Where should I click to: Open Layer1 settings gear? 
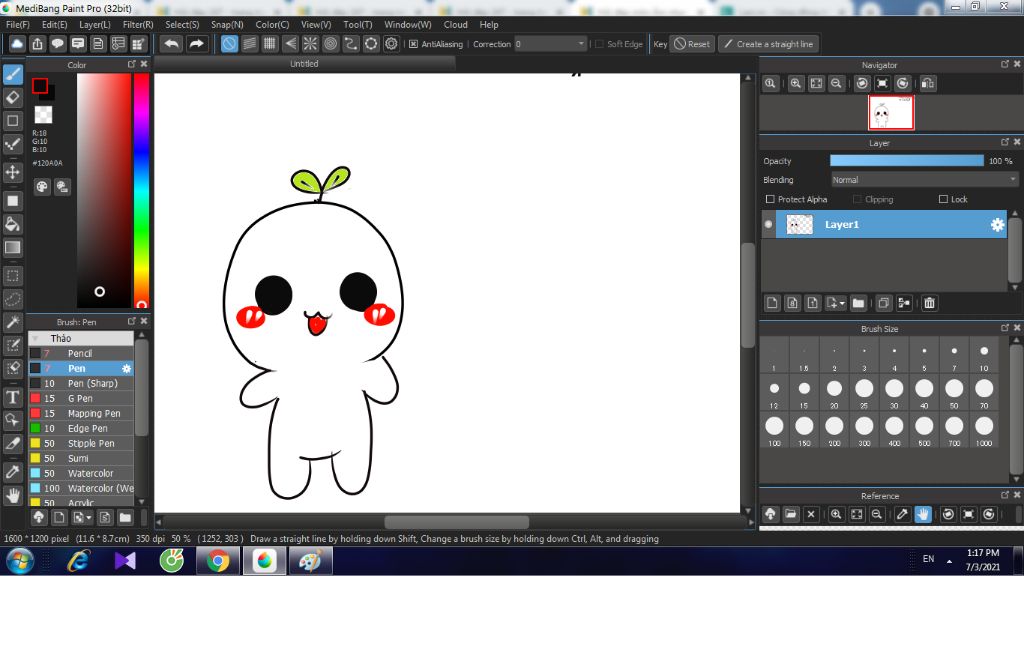click(997, 225)
